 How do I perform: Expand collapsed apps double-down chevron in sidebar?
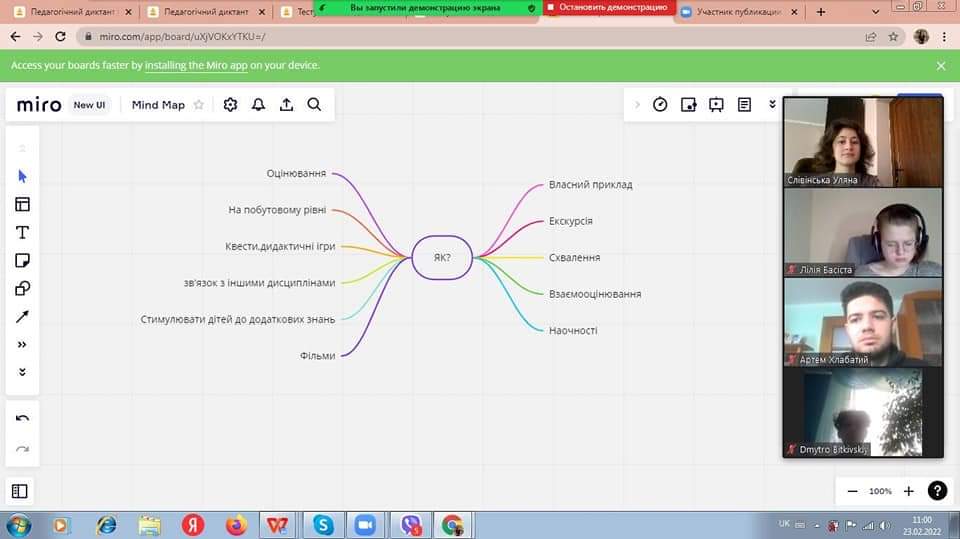click(23, 372)
